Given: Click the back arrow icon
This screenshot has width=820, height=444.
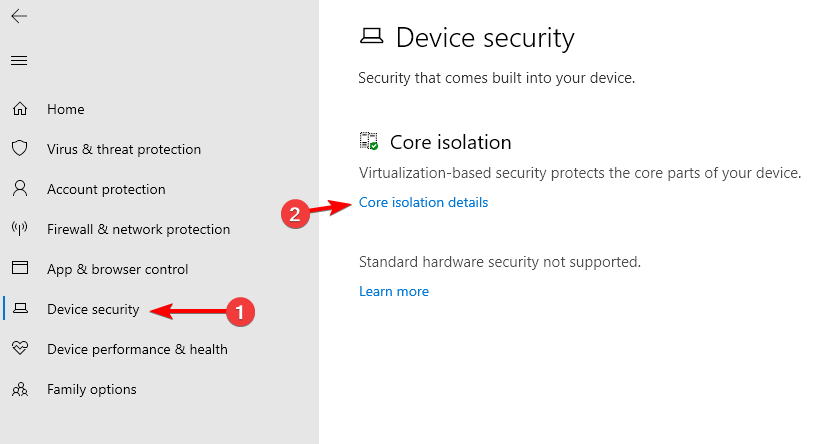Looking at the screenshot, I should click(19, 16).
